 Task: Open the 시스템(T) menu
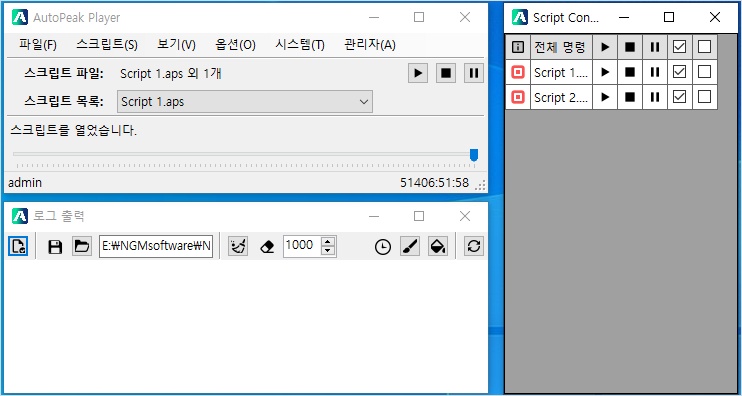pyautogui.click(x=300, y=45)
